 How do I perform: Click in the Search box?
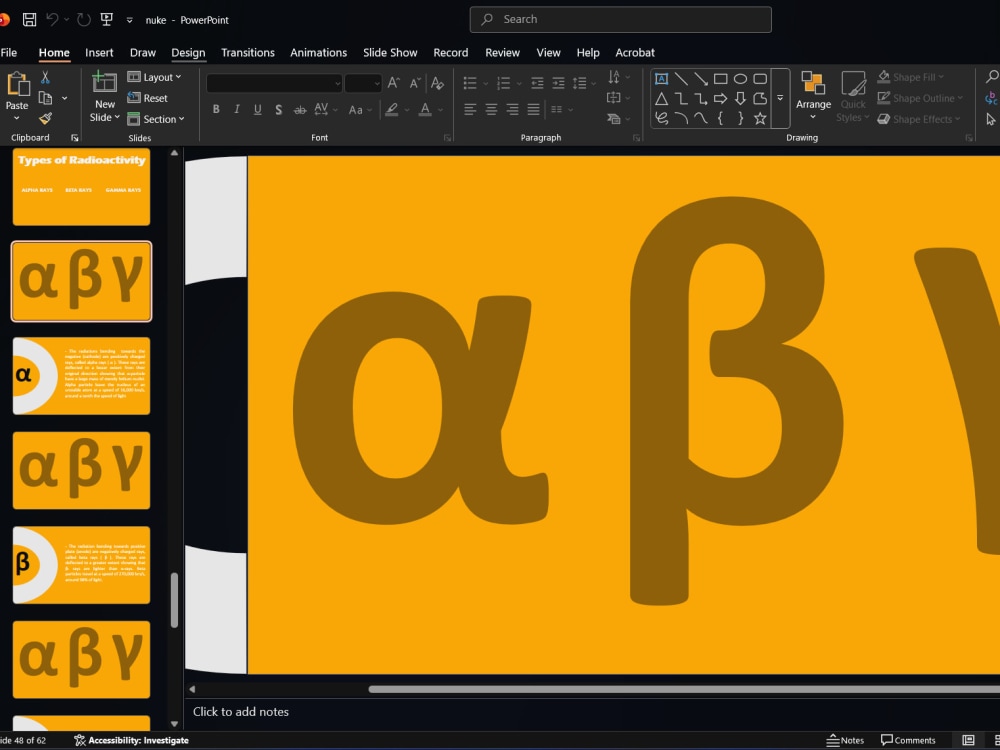[x=621, y=19]
